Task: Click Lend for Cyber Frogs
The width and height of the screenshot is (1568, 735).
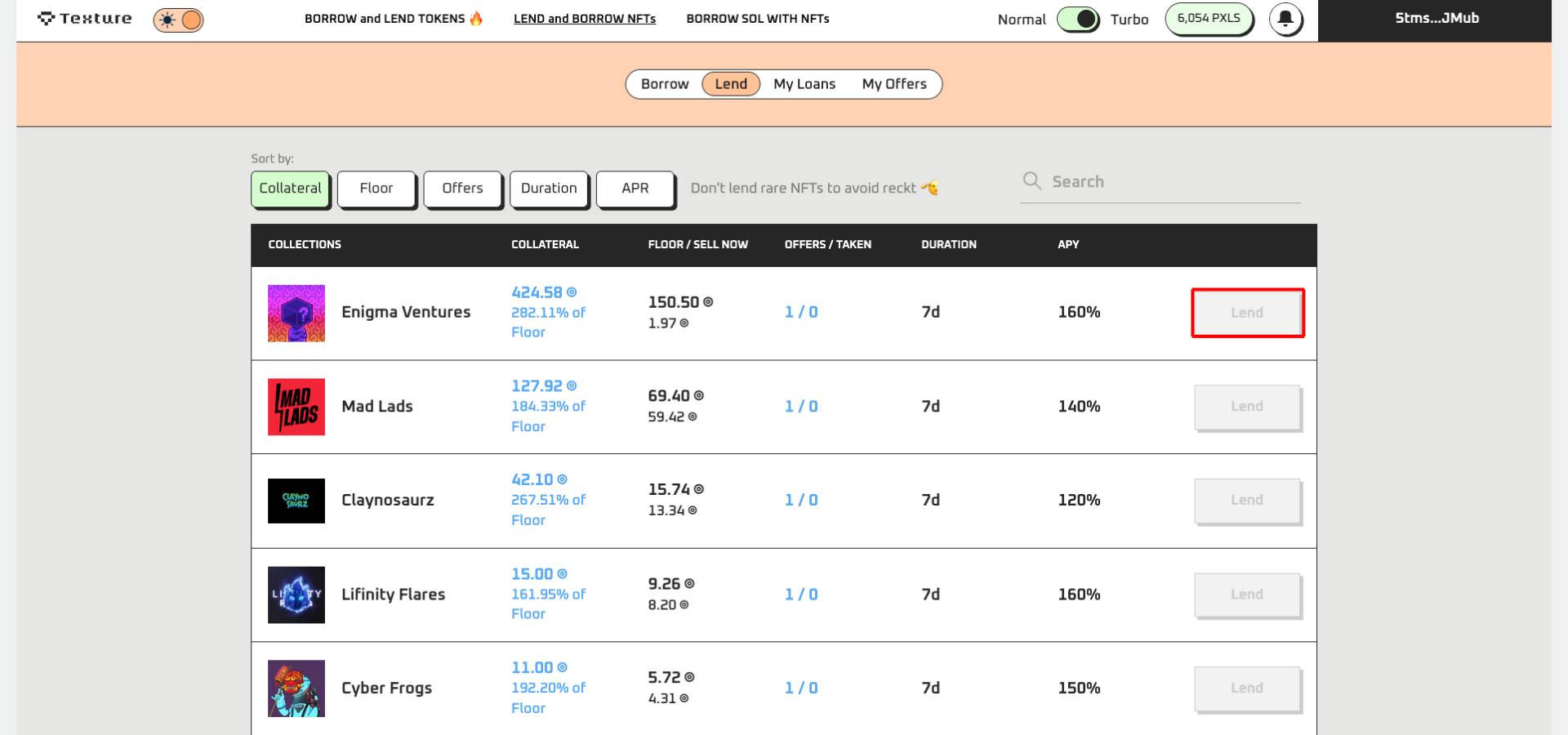Action: pos(1247,688)
